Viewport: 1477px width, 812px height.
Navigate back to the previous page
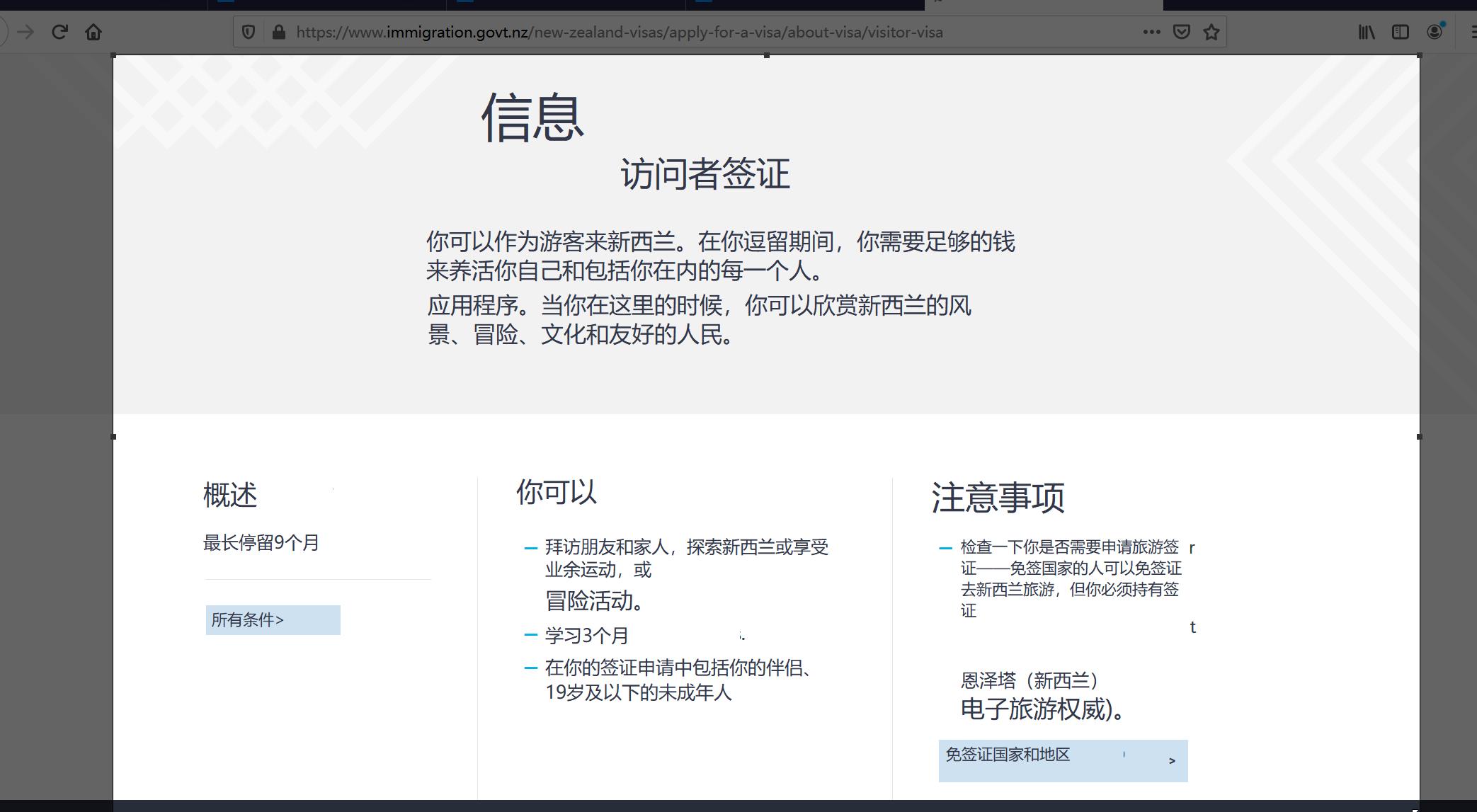point(4,31)
